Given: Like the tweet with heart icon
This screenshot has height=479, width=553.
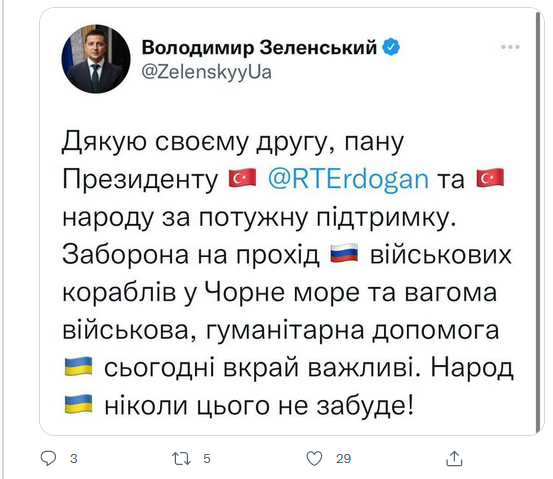Looking at the screenshot, I should (314, 459).
